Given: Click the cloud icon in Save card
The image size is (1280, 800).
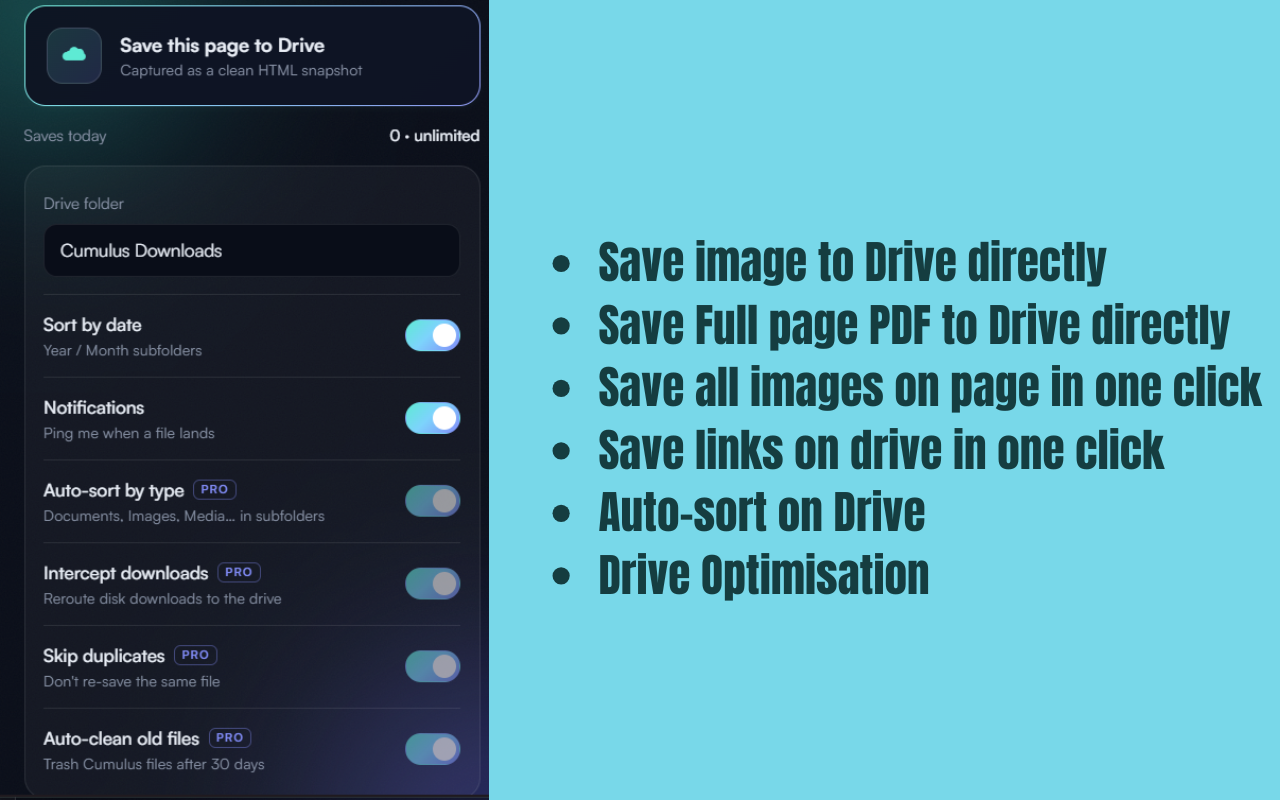Looking at the screenshot, I should pos(74,55).
